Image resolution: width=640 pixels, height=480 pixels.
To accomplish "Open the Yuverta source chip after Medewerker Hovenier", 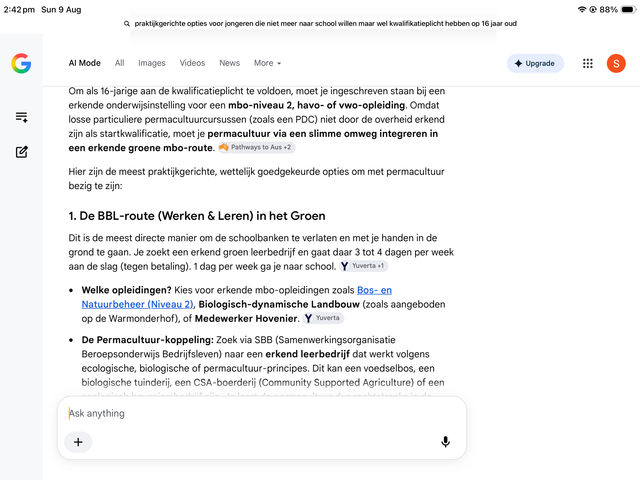I will 323,318.
